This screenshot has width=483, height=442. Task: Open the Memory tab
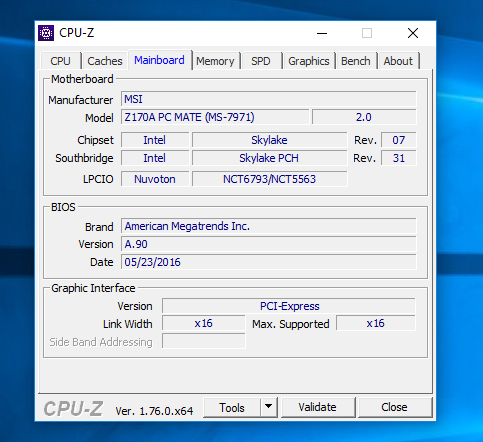[215, 61]
